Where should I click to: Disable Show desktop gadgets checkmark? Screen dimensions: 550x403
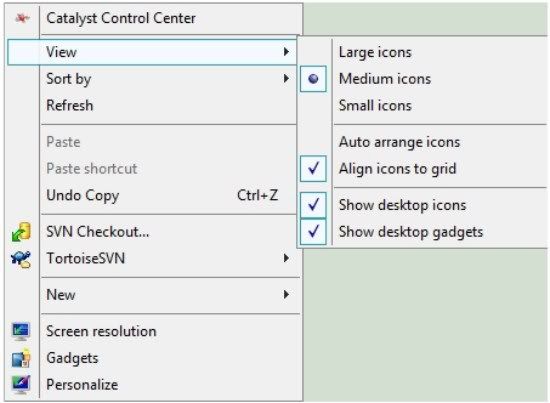coord(313,231)
